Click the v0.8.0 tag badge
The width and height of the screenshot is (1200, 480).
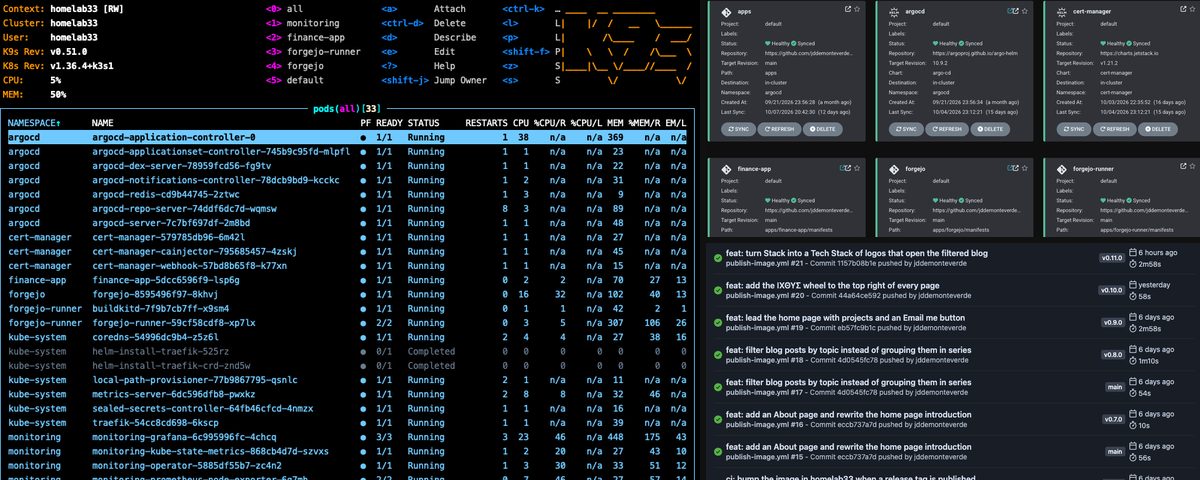(1113, 354)
